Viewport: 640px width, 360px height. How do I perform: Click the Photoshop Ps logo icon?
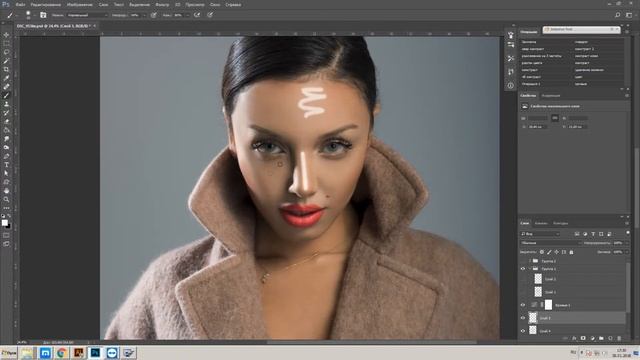6,4
